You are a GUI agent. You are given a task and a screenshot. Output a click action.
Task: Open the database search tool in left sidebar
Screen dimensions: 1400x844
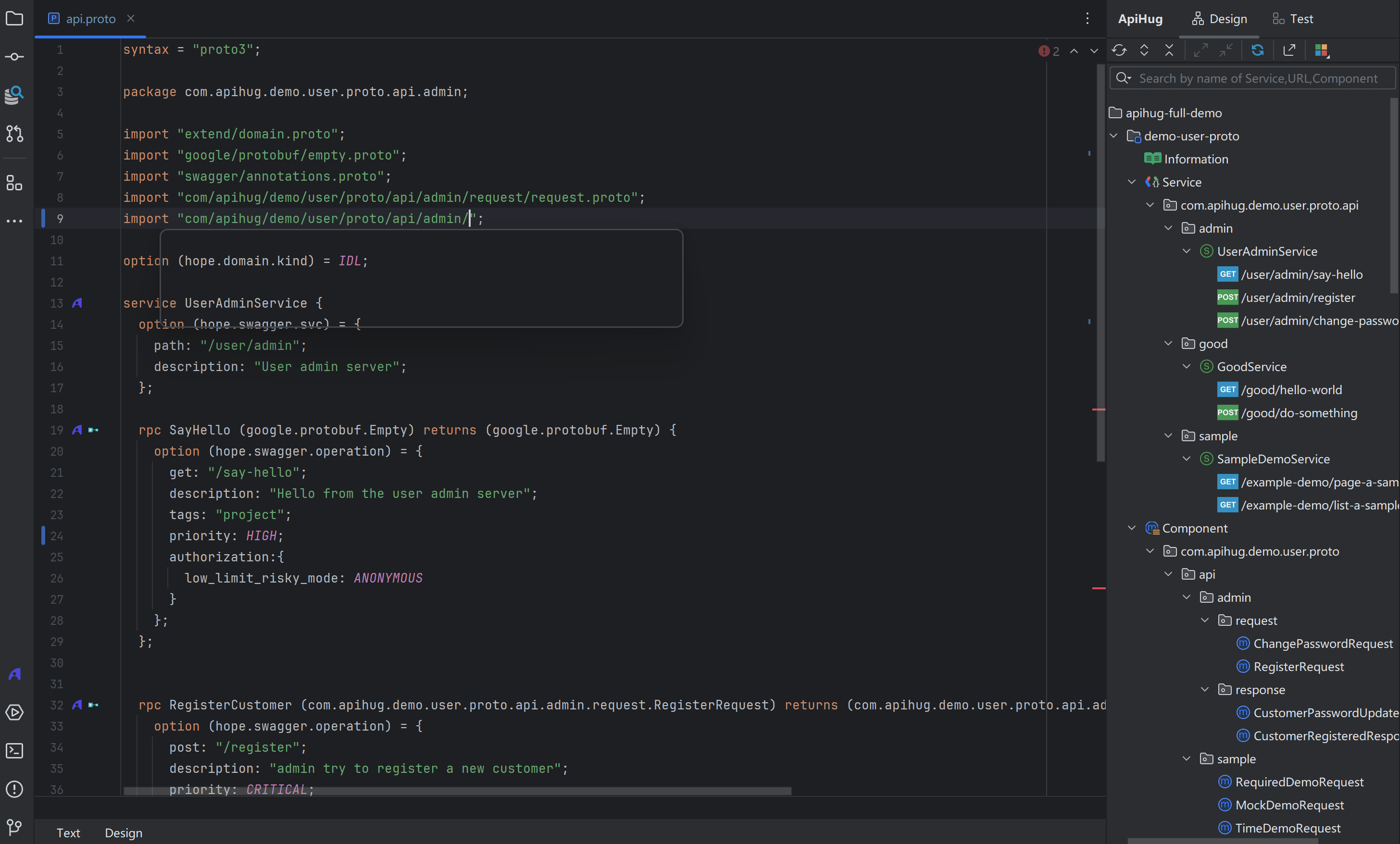(14, 95)
